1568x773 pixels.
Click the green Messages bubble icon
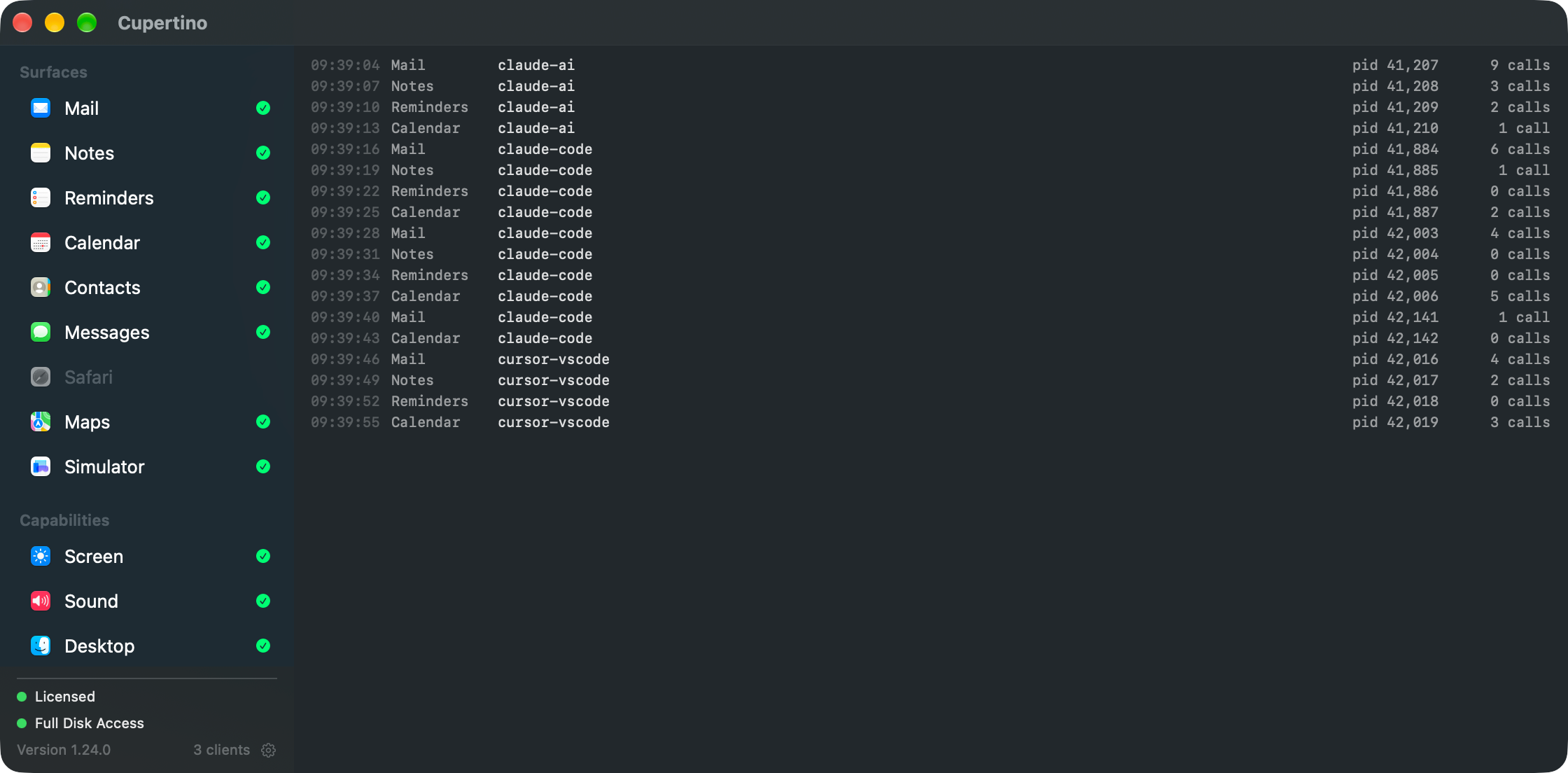tap(41, 332)
